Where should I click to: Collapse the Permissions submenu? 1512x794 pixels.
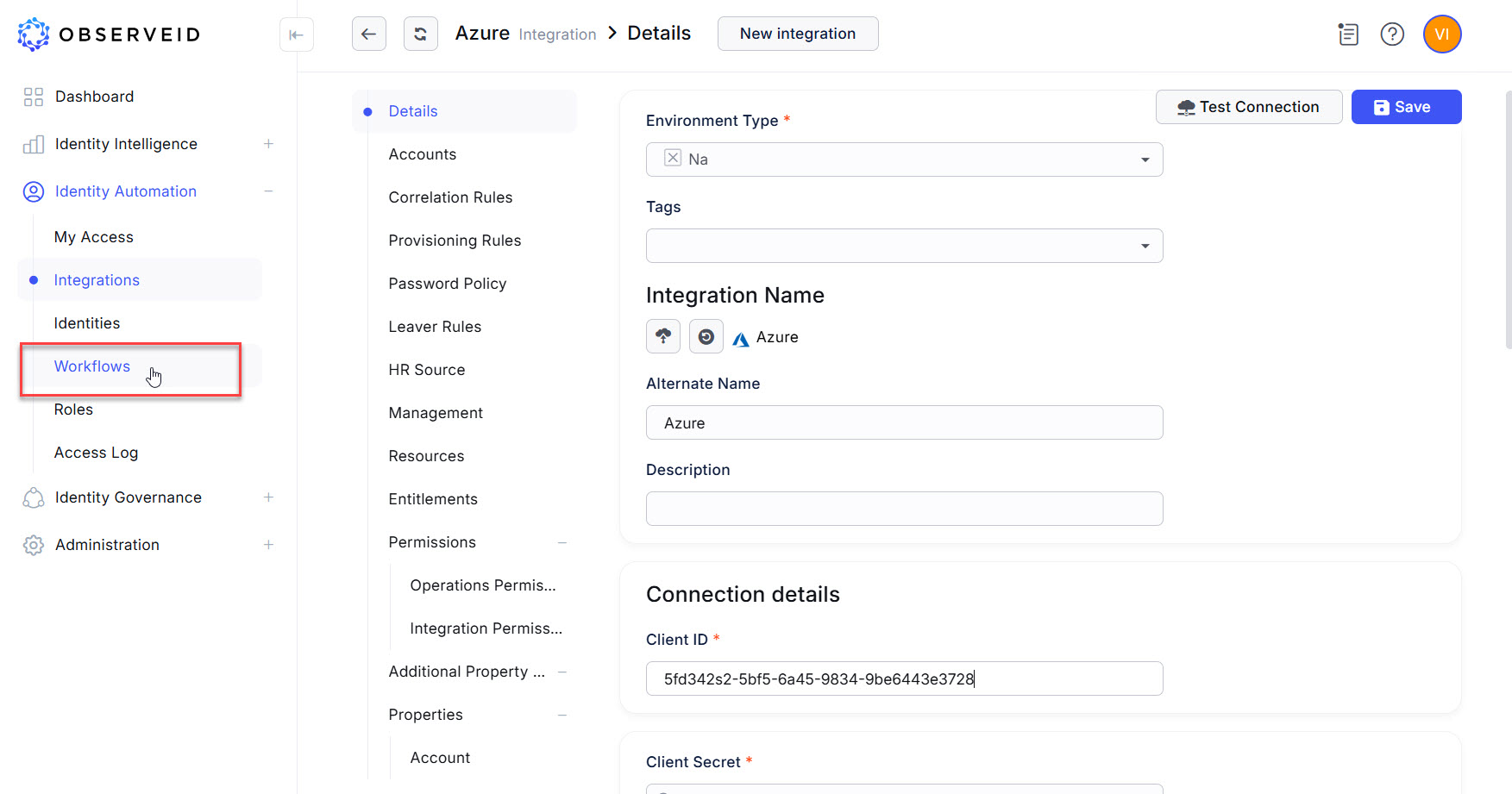click(x=562, y=542)
